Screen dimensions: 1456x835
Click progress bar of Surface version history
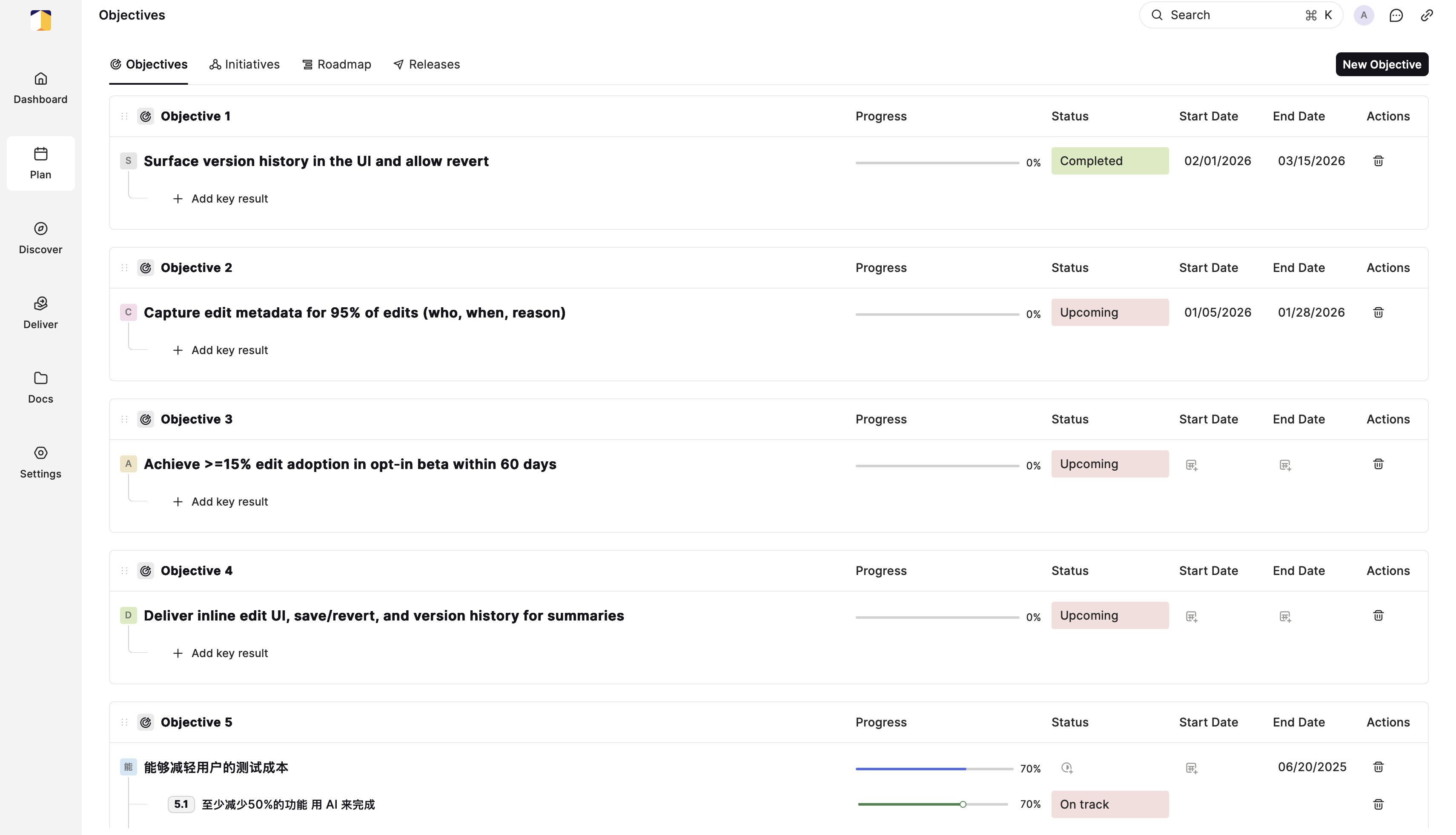point(937,163)
